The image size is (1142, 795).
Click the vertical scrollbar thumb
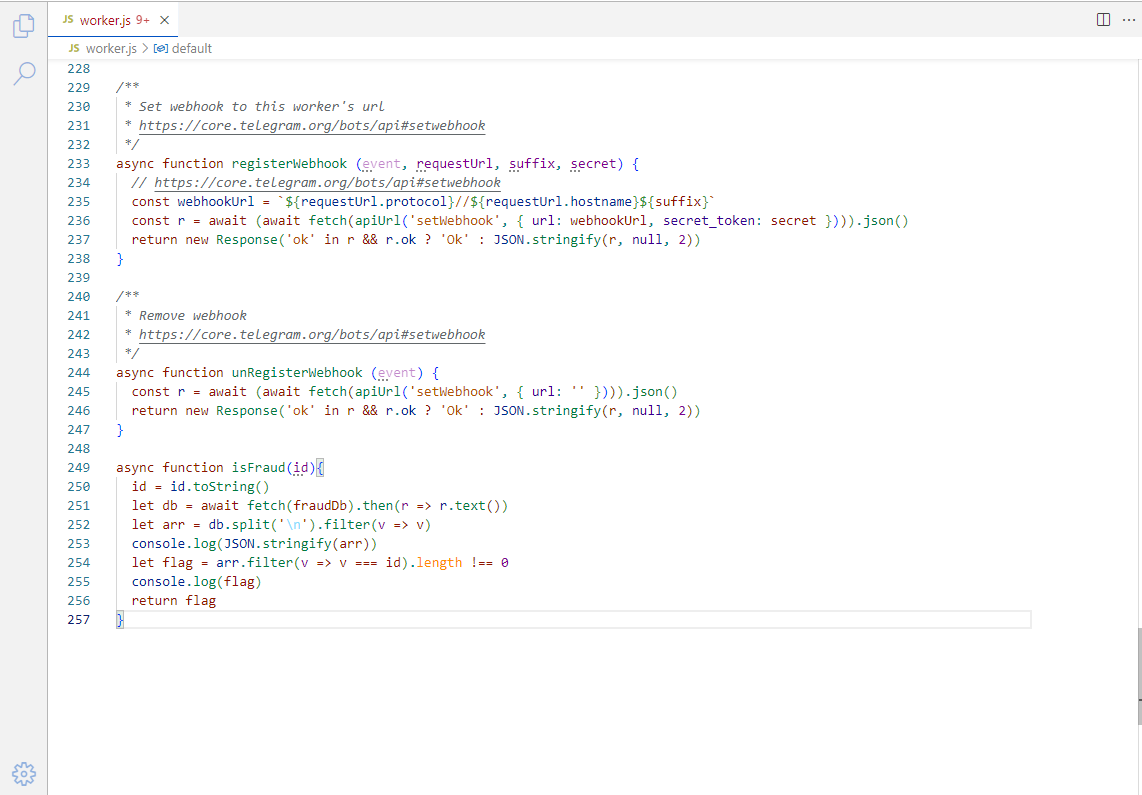click(x=1138, y=675)
